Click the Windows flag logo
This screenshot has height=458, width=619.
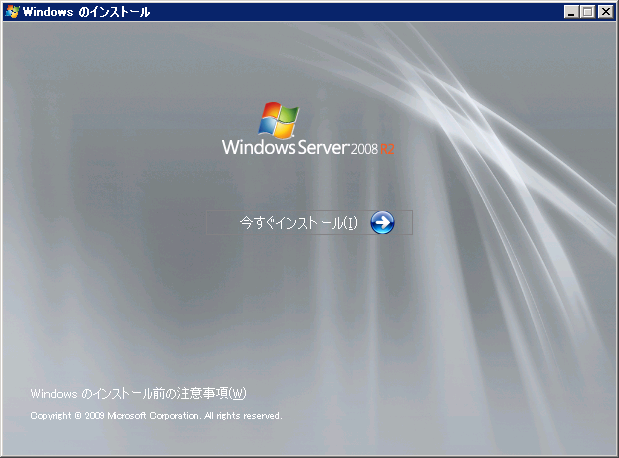(279, 120)
